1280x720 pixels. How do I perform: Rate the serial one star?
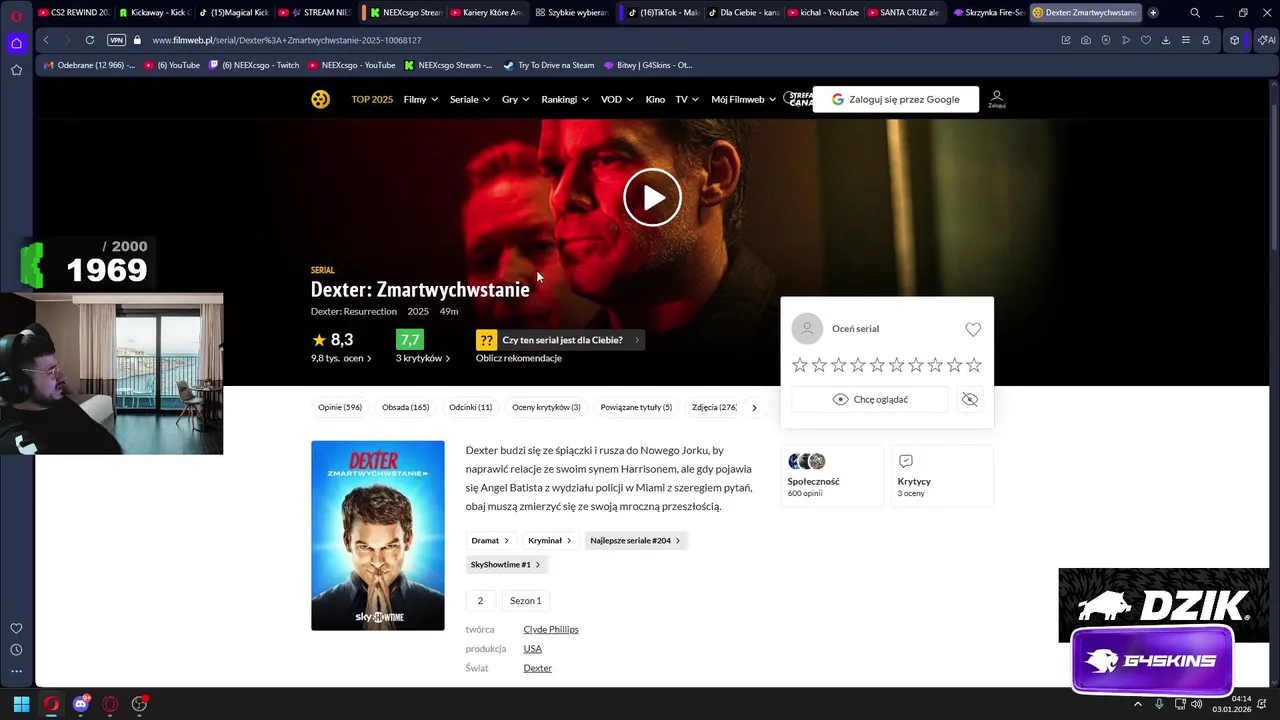(x=800, y=365)
